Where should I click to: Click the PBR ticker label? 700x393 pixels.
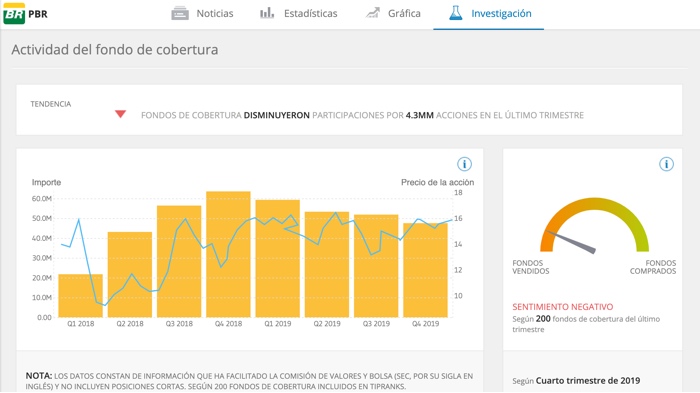click(38, 14)
